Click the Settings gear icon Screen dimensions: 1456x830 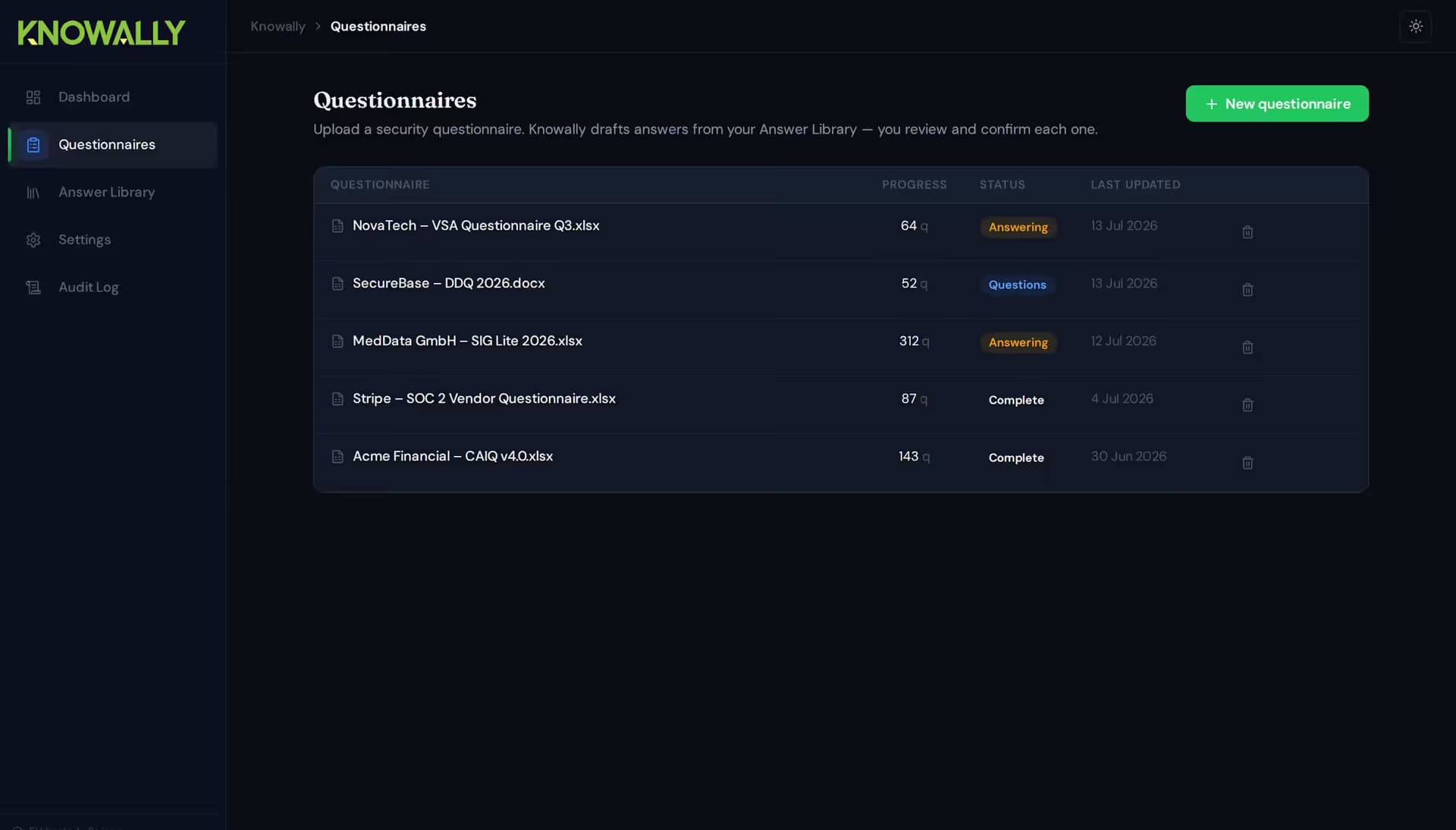click(x=33, y=240)
